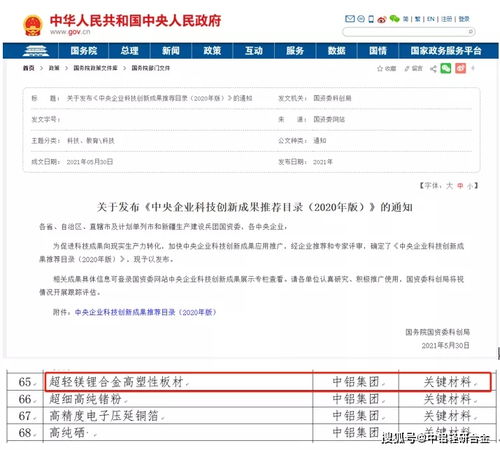Set font size to 小
The image size is (500, 450).
[x=470, y=186]
